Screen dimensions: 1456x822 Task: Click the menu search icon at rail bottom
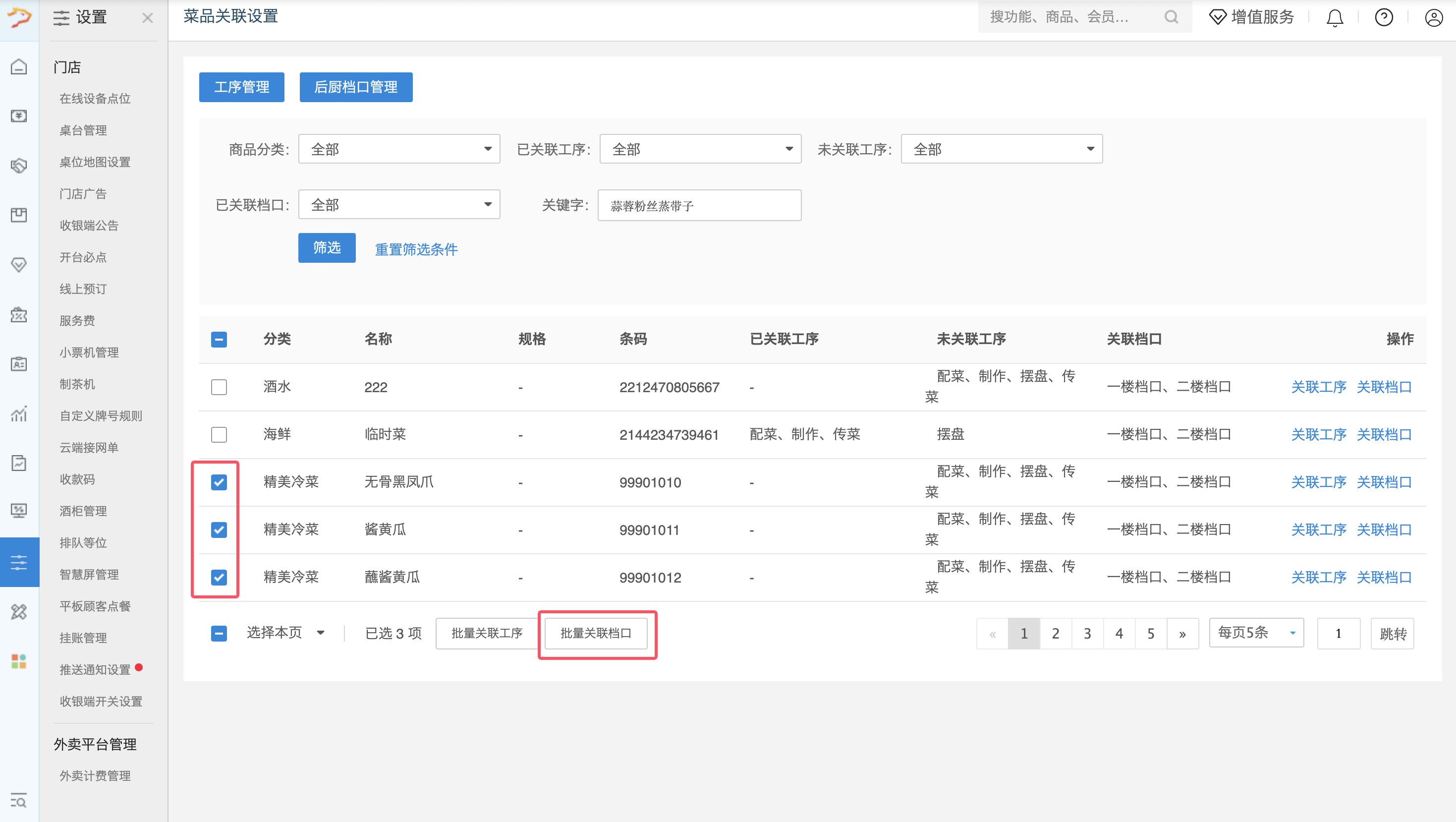18,801
